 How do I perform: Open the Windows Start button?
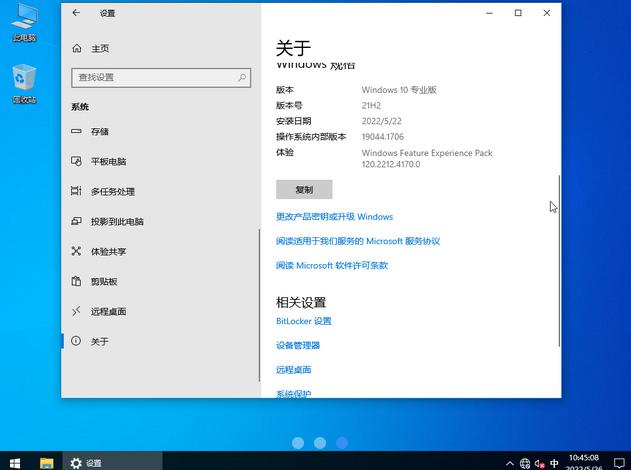tap(14, 463)
